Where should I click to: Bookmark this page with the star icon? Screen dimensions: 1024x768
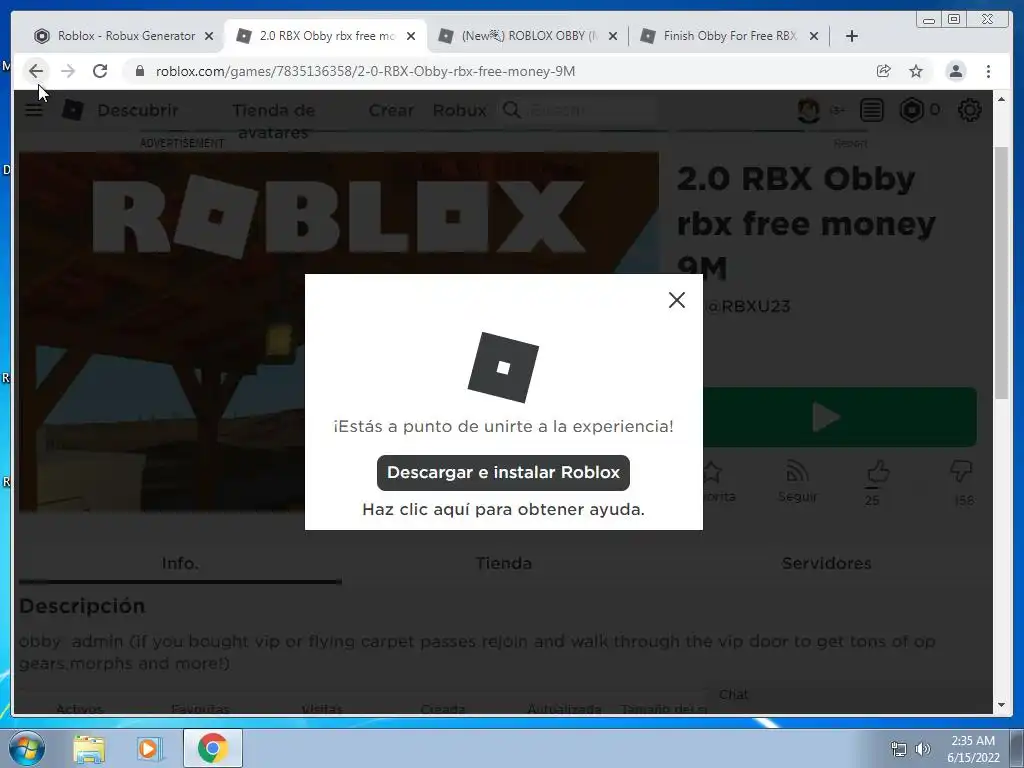pos(916,71)
